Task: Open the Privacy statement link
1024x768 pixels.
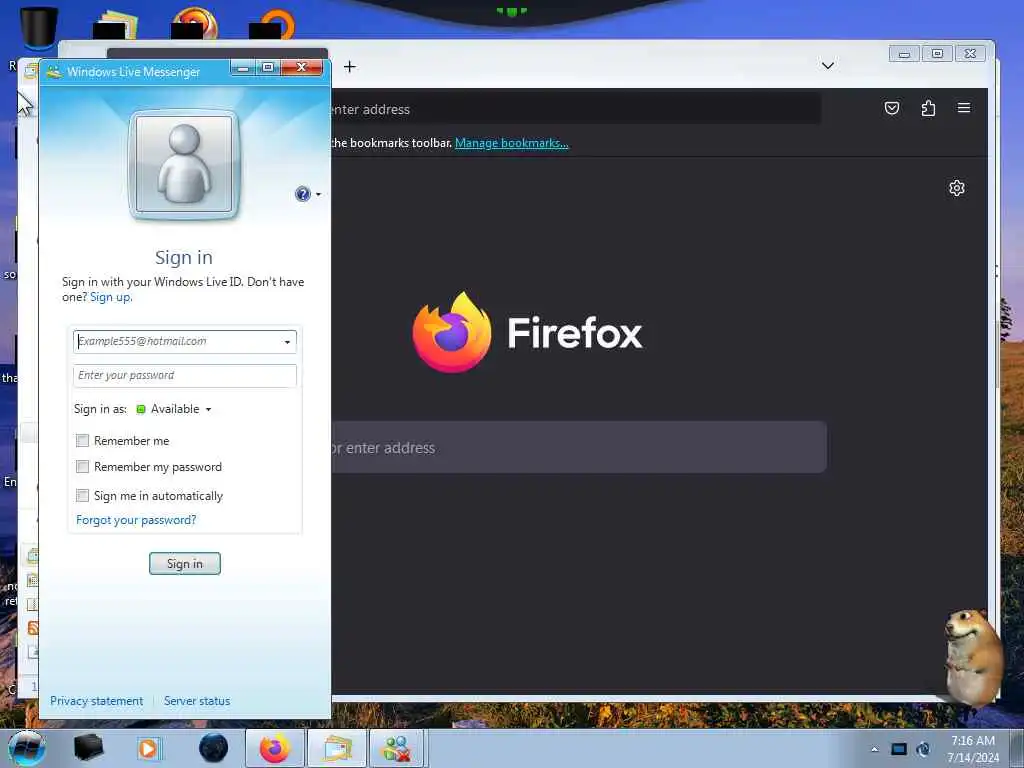Action: tap(97, 701)
